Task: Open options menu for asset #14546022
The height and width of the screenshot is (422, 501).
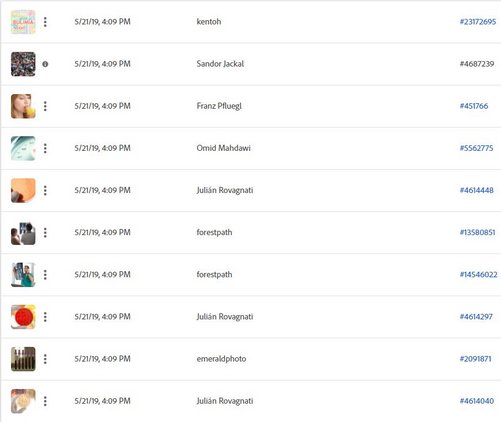Action: [45, 275]
